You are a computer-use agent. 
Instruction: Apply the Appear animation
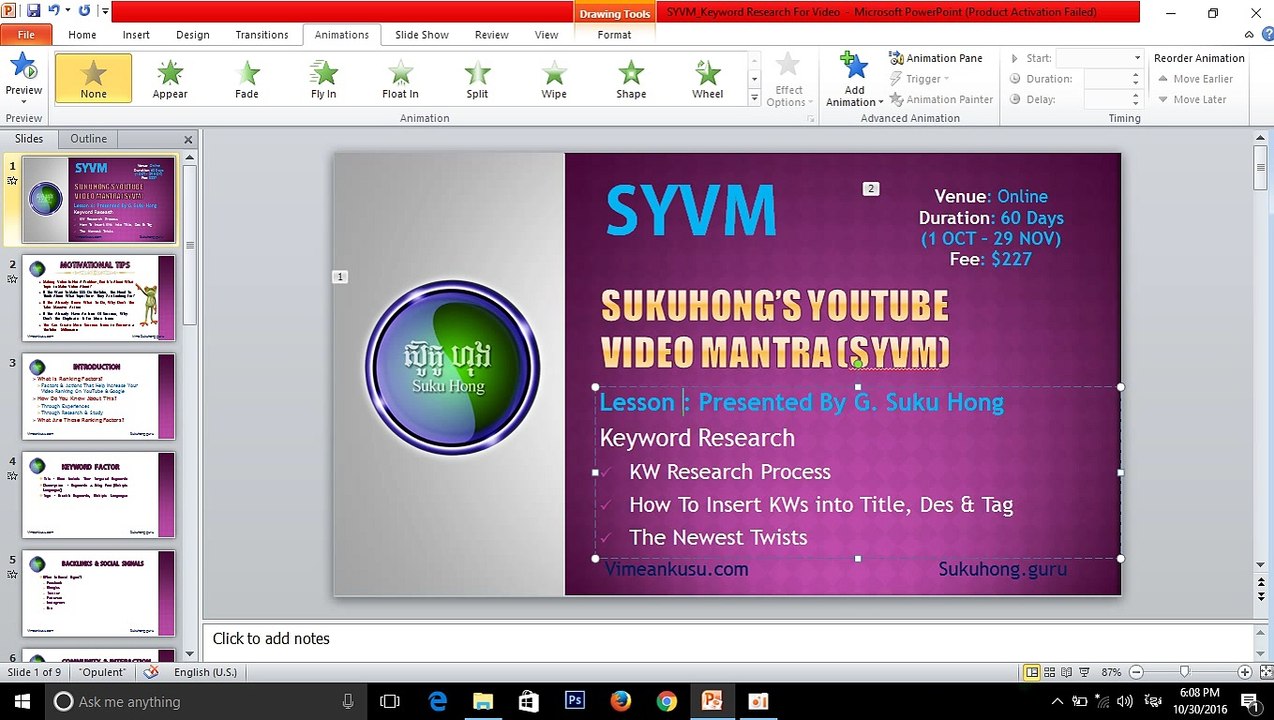click(x=170, y=78)
